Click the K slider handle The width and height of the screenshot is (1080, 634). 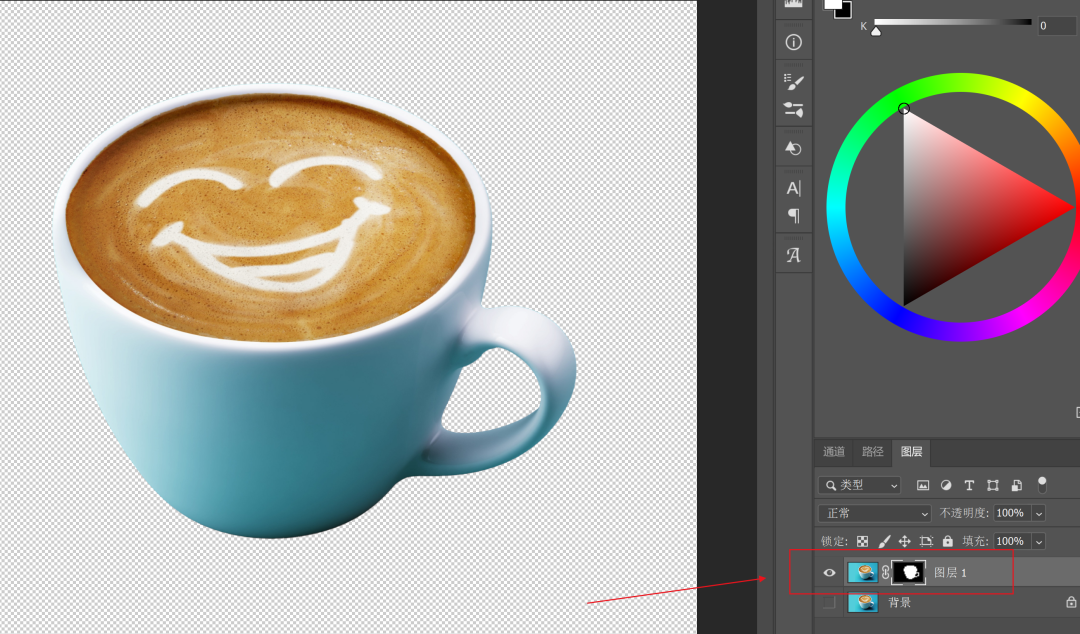pos(876,31)
